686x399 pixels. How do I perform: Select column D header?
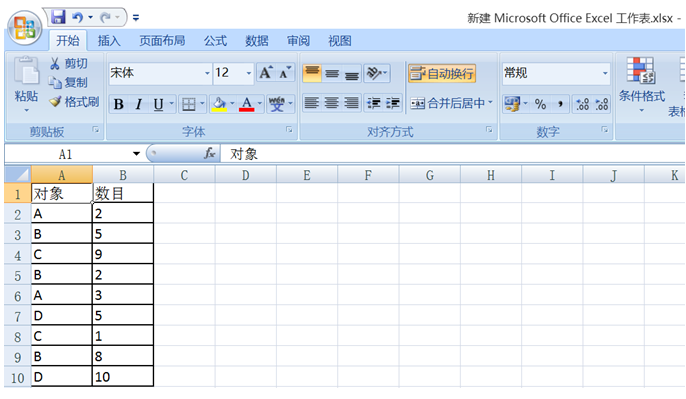pyautogui.click(x=245, y=175)
